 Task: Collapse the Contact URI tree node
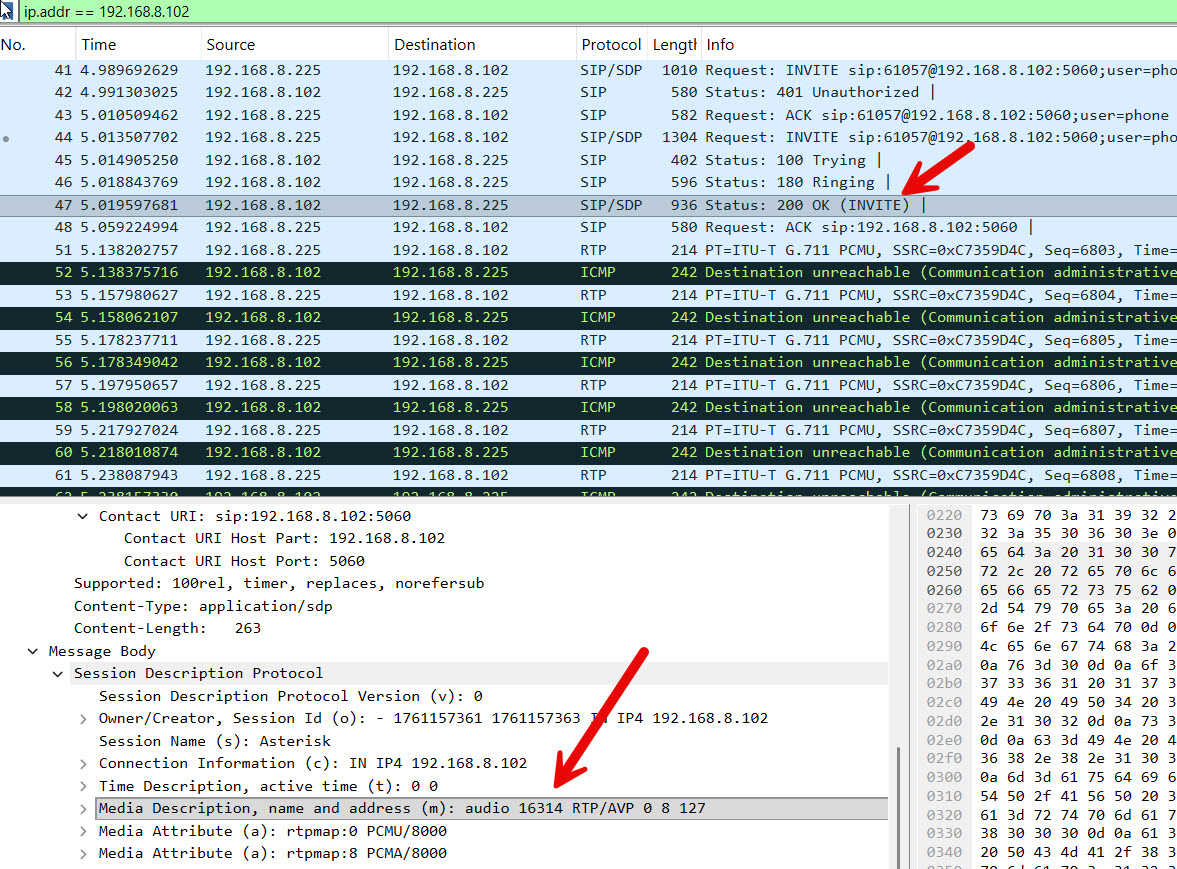pos(83,517)
